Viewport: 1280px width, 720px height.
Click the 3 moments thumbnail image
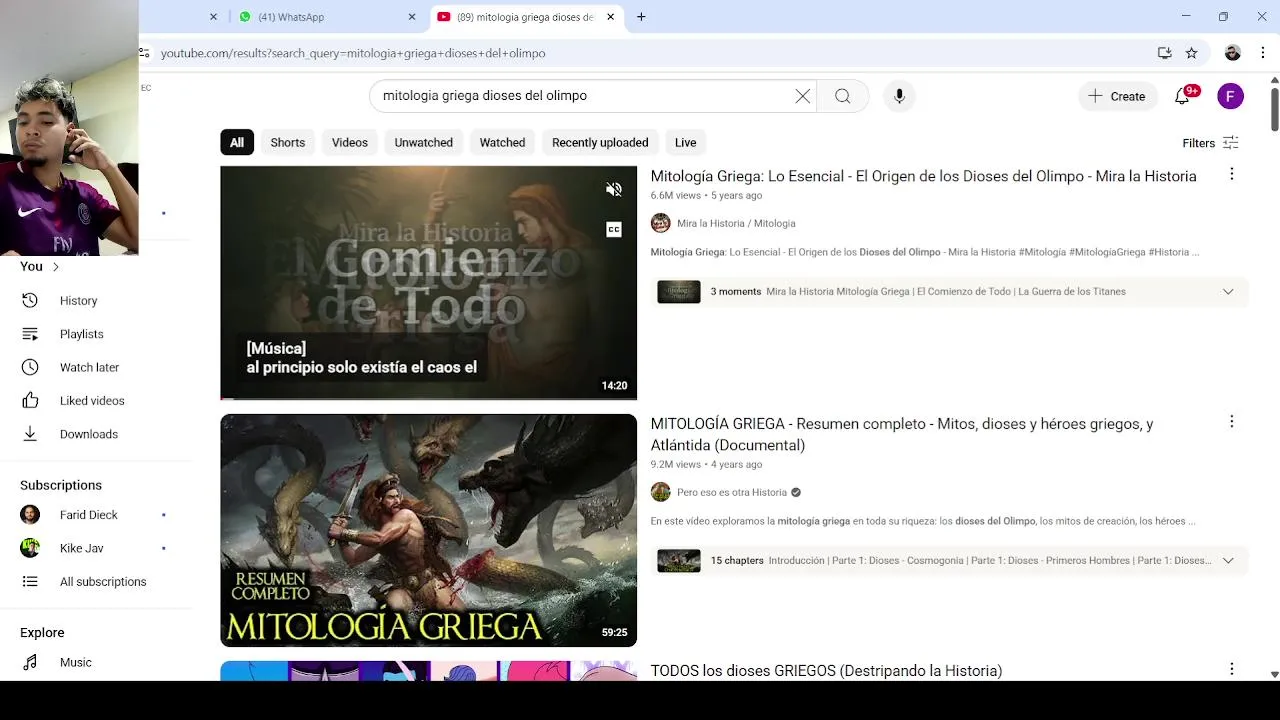pos(678,292)
